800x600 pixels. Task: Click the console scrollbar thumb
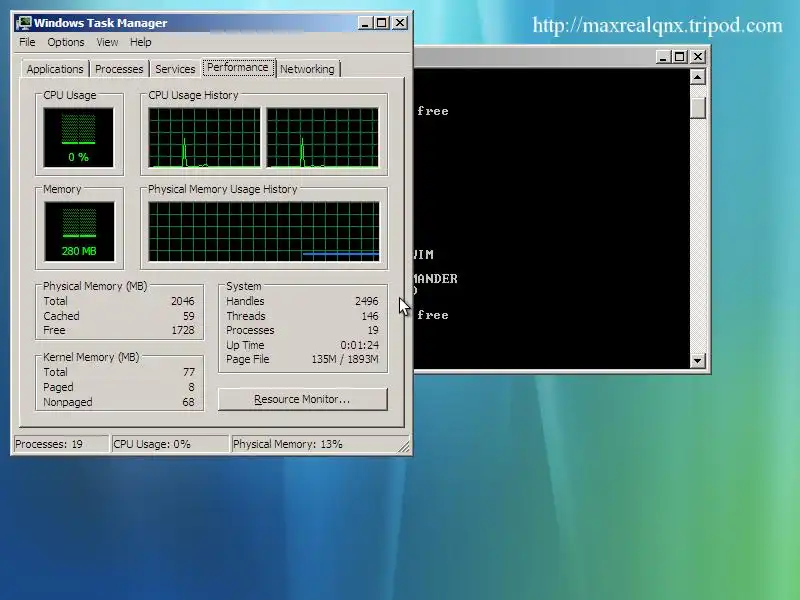coord(697,108)
